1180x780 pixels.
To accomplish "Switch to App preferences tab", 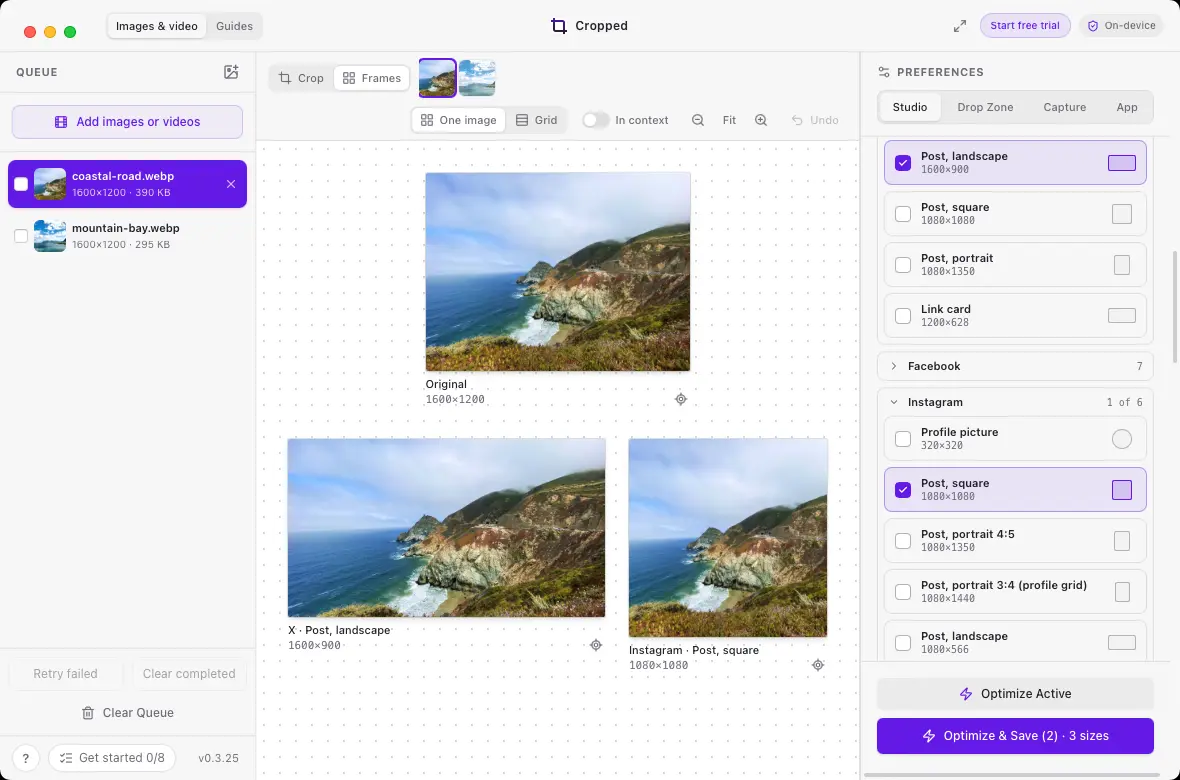I will click(x=1126, y=107).
